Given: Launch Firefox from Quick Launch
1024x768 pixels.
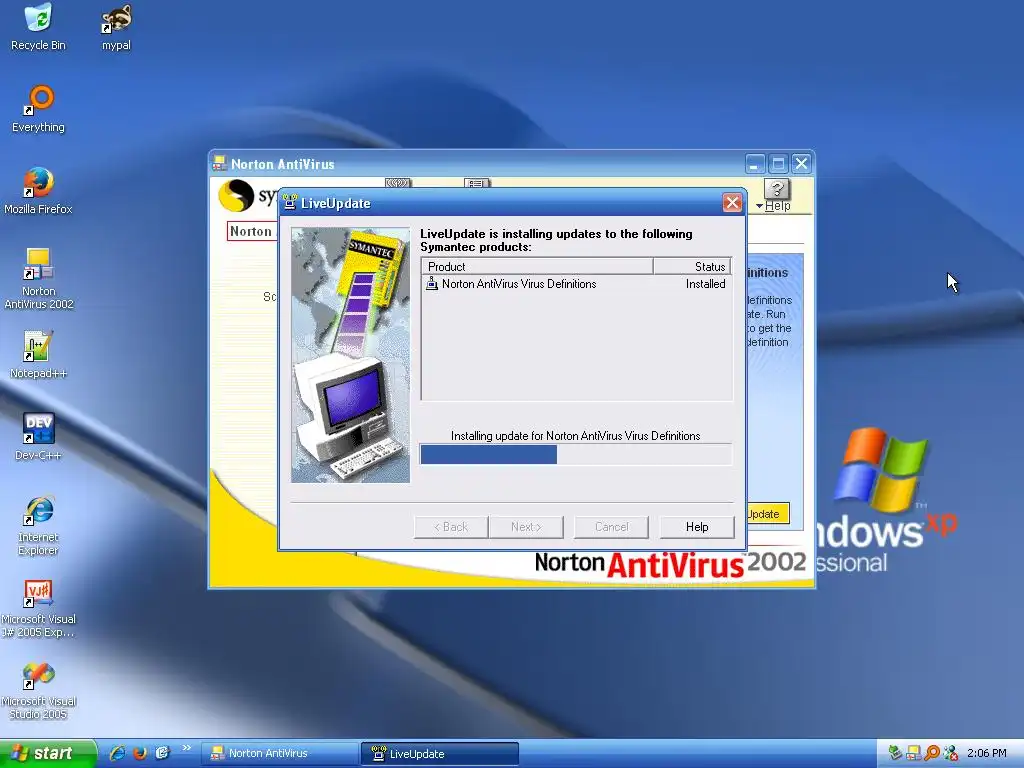Looking at the screenshot, I should 140,753.
